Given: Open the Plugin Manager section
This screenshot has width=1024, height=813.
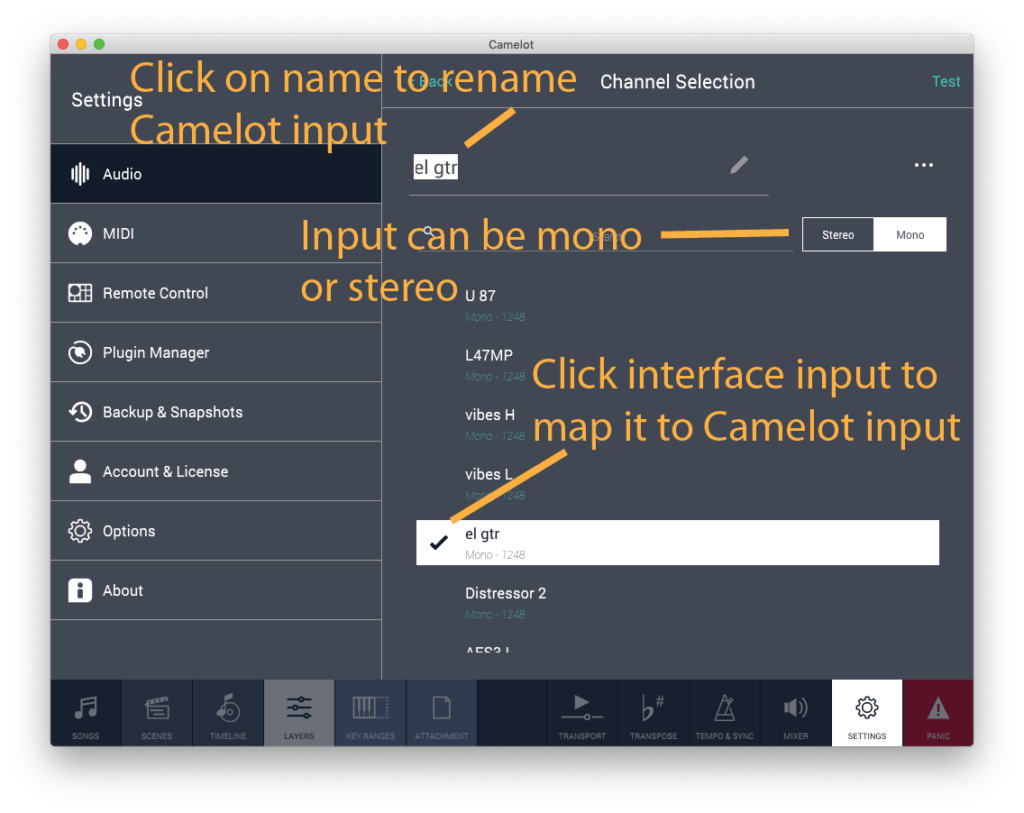Looking at the screenshot, I should 155,352.
